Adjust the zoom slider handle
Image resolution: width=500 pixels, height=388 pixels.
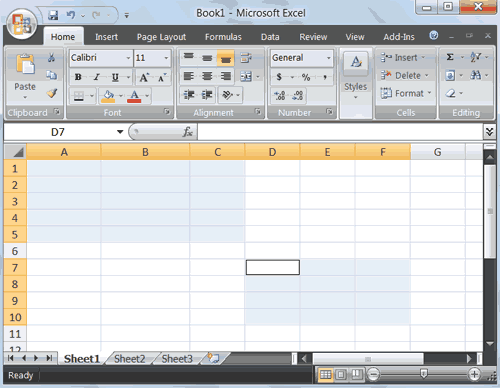(x=423, y=373)
